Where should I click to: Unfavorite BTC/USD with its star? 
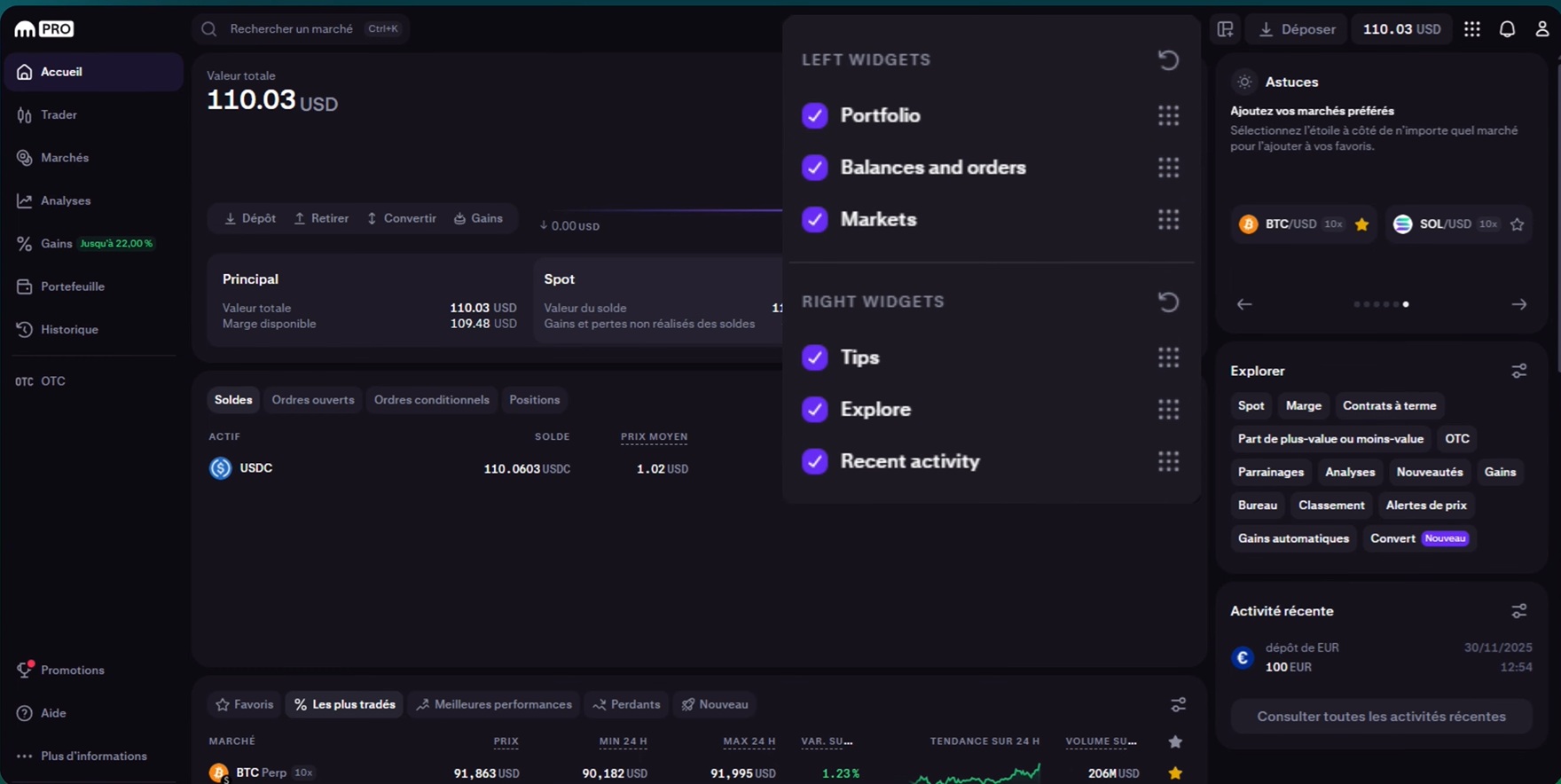[x=1361, y=224]
